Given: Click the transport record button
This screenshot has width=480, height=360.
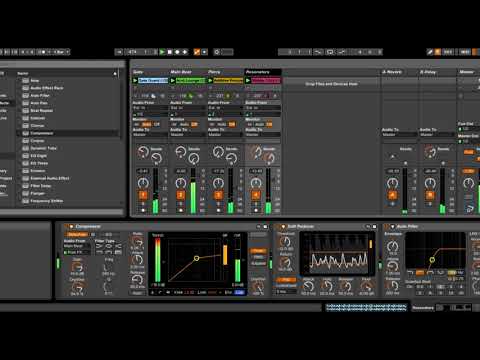Looking at the screenshot, I should point(177,52).
